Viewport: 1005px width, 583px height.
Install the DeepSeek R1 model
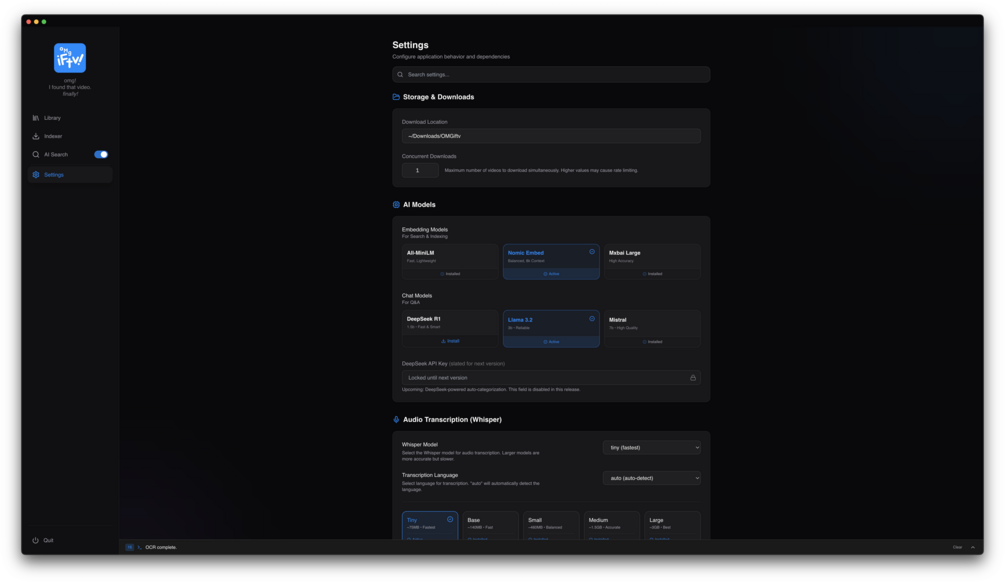450,341
